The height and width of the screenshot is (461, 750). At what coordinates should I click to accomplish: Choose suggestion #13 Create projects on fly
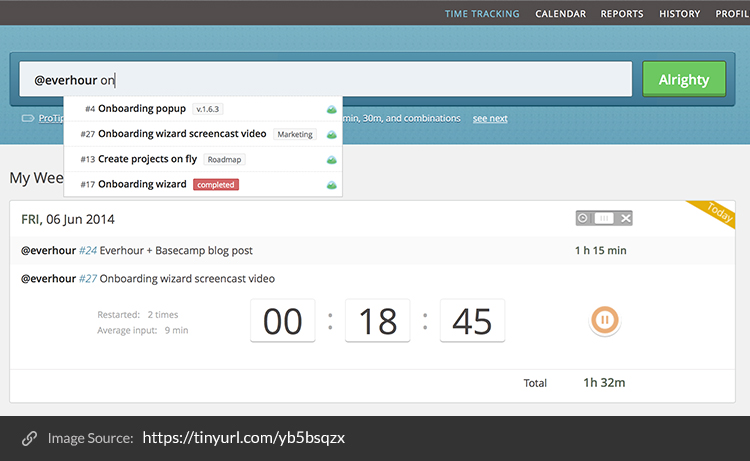tap(203, 159)
